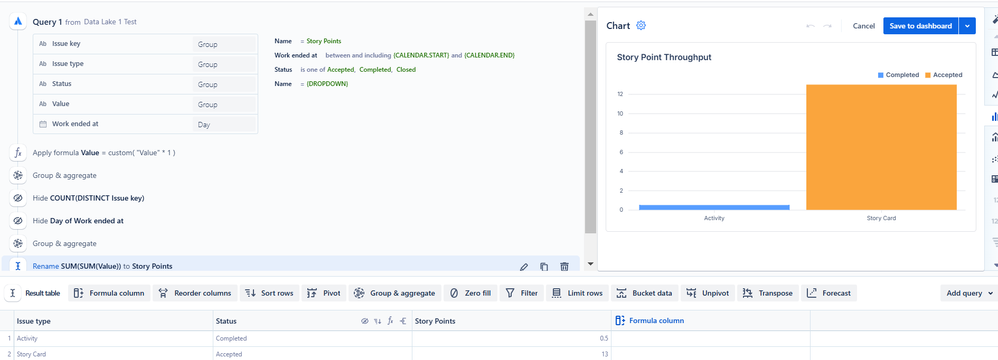Open chart settings gear icon
998x360 pixels.
click(x=641, y=25)
